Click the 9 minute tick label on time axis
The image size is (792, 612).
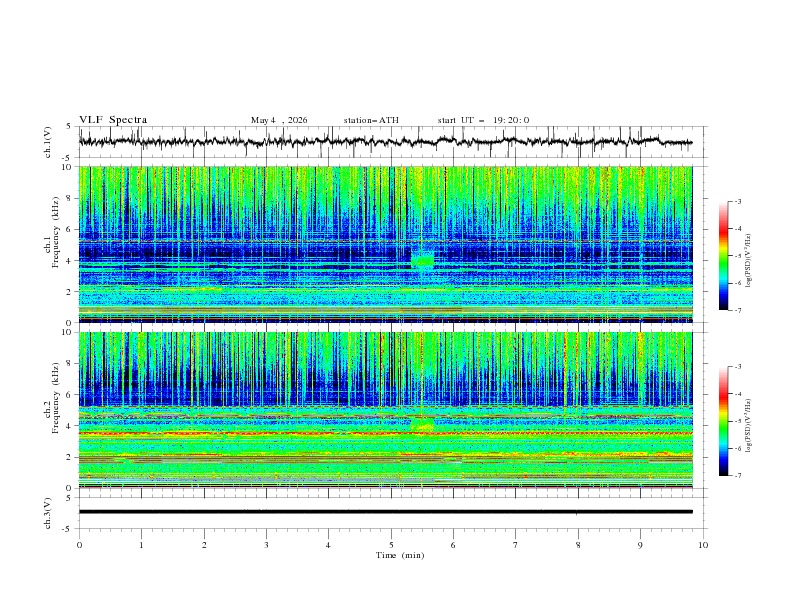(x=640, y=545)
